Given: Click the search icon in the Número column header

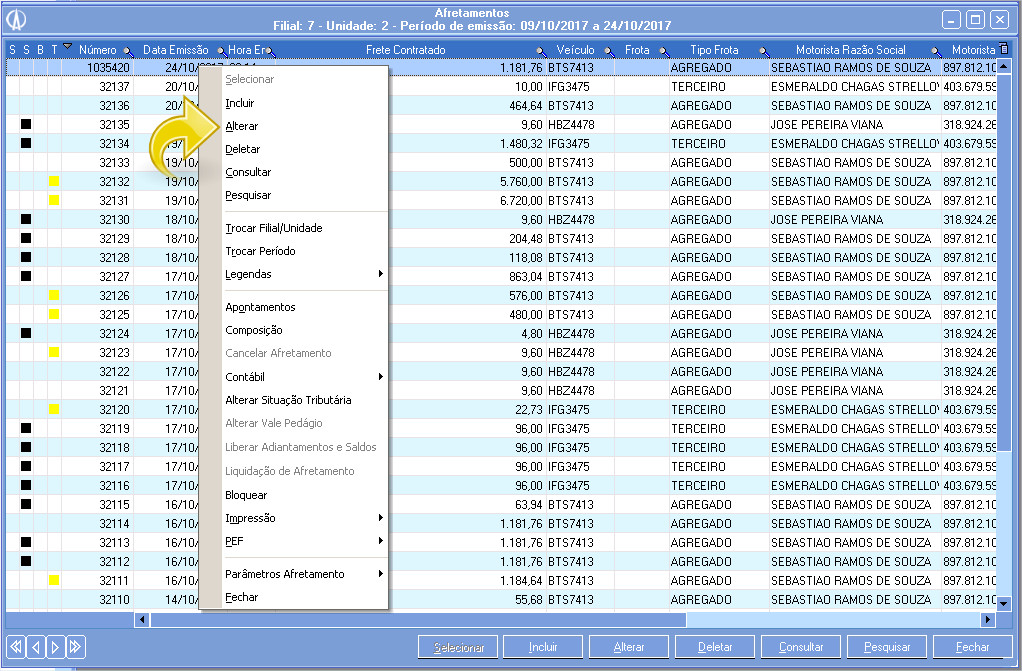Looking at the screenshot, I should 128,50.
